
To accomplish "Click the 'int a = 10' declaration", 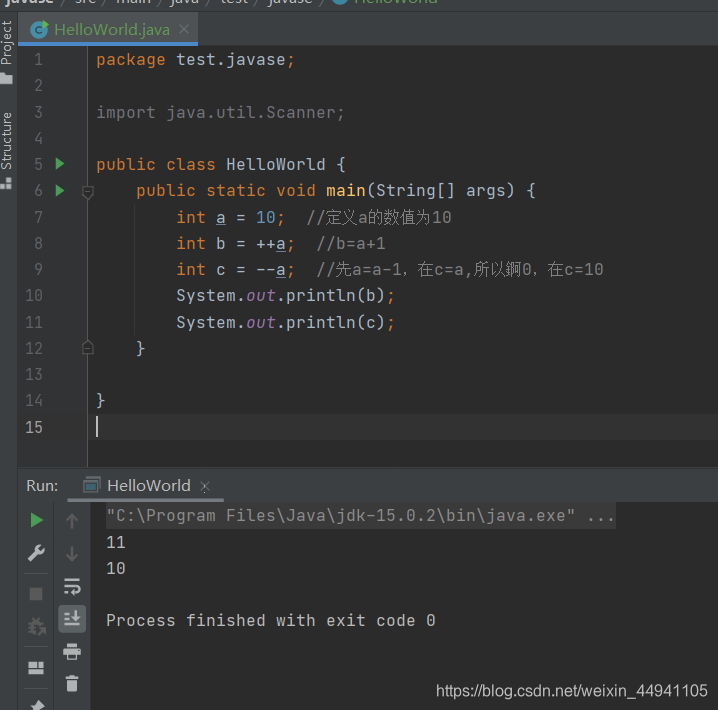I will (x=230, y=217).
